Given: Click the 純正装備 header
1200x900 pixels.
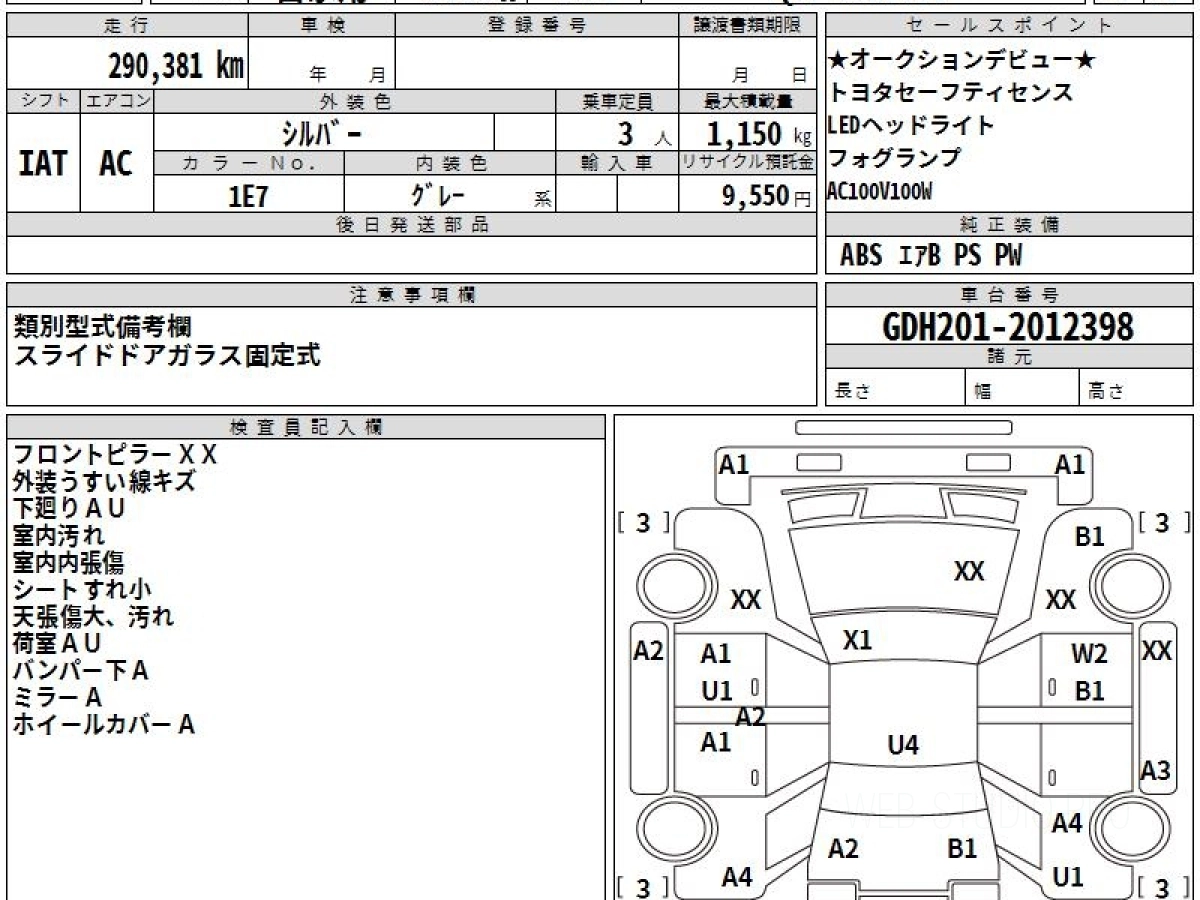Looking at the screenshot, I should pyautogui.click(x=1010, y=225).
